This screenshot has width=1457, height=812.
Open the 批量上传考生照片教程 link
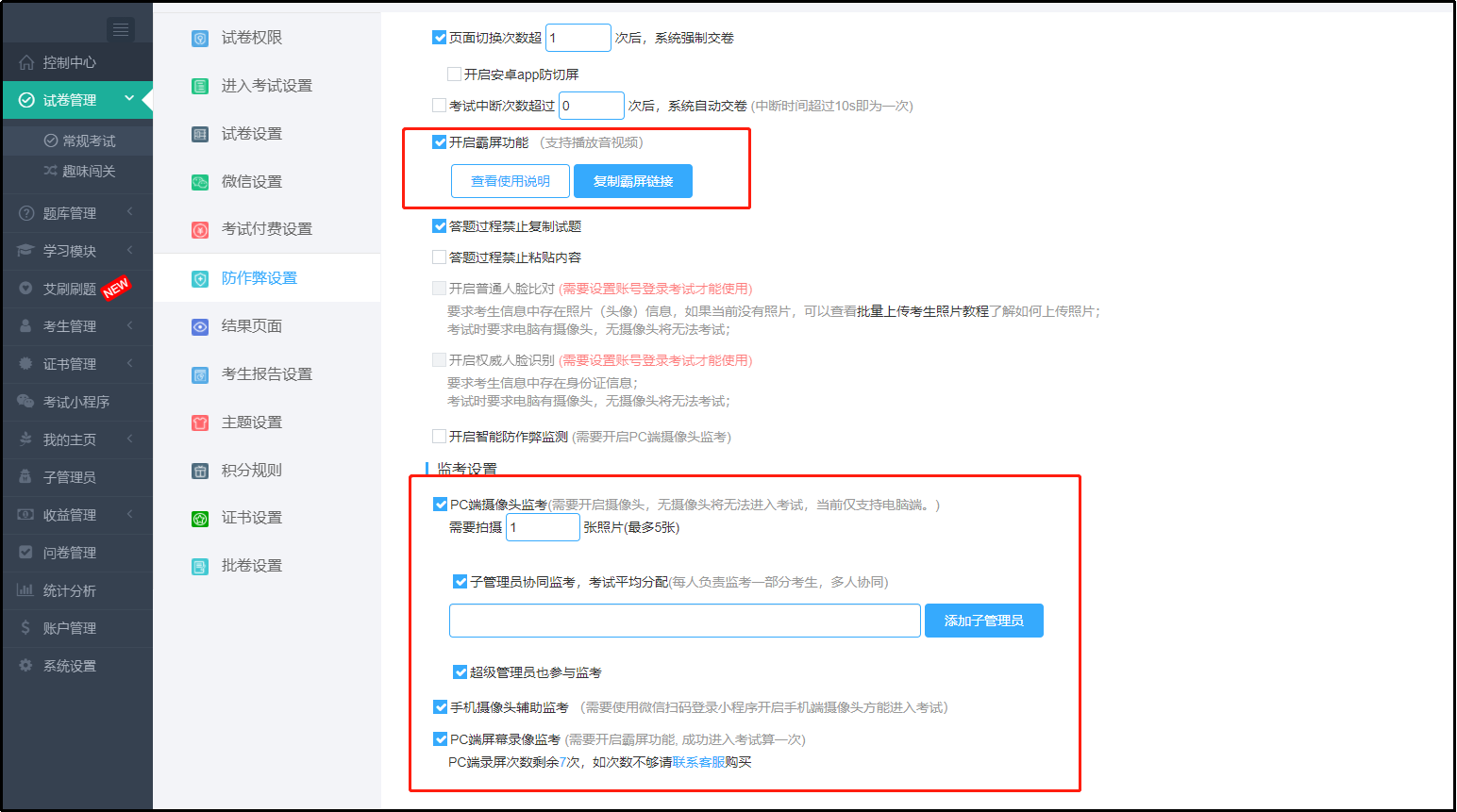point(923,311)
